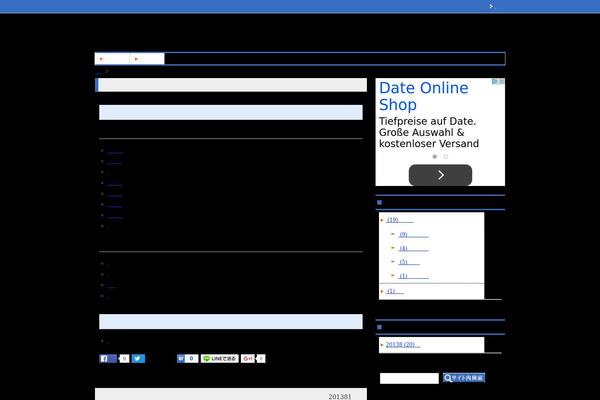Open the AdChoices icon on the ad
This screenshot has height=400, width=600.
(x=495, y=82)
